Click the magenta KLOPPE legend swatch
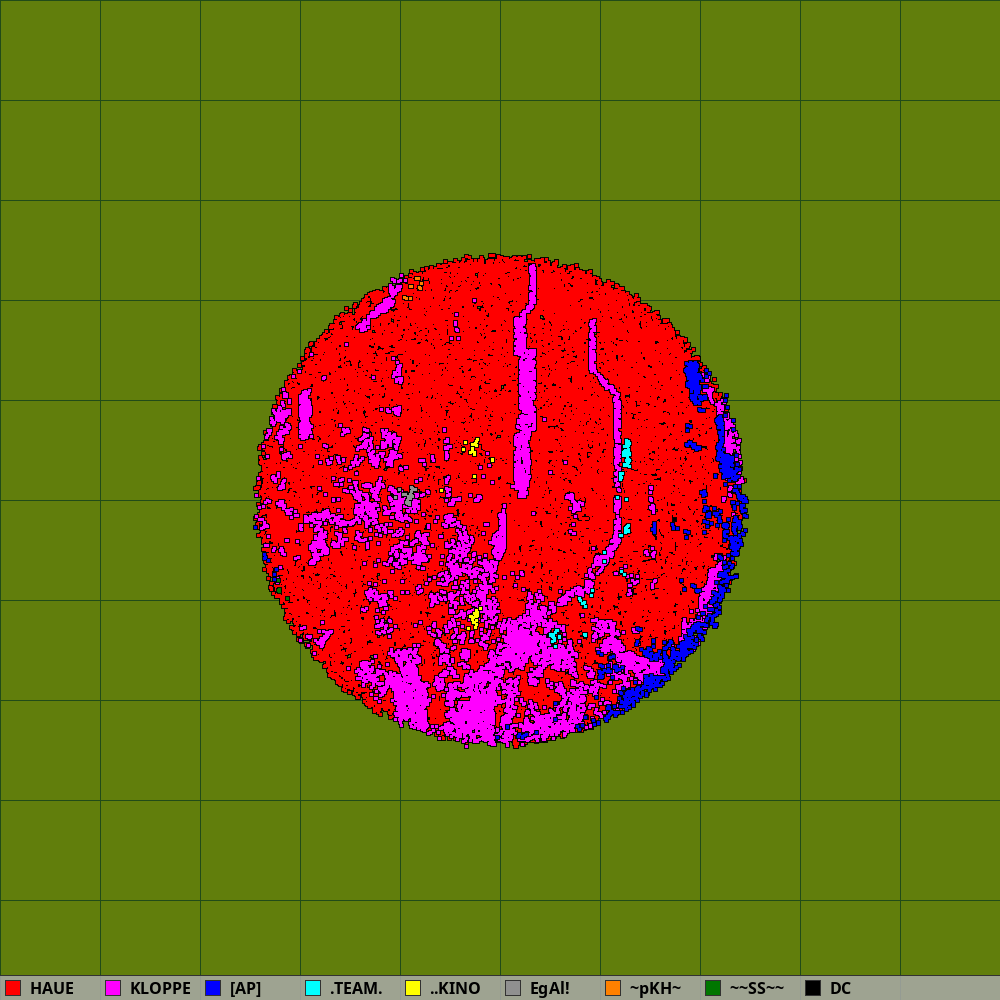1000x1000 pixels. point(113,988)
